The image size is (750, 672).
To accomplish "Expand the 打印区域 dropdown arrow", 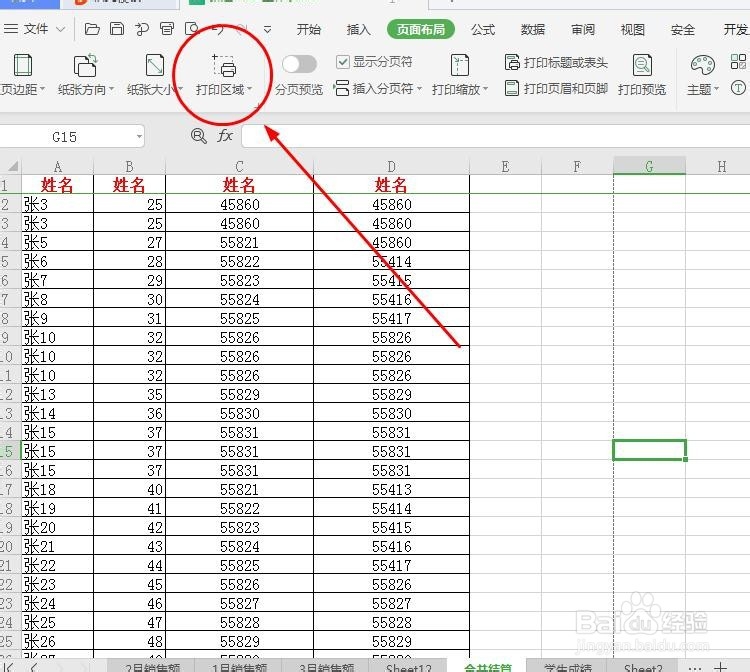I will (x=249, y=89).
